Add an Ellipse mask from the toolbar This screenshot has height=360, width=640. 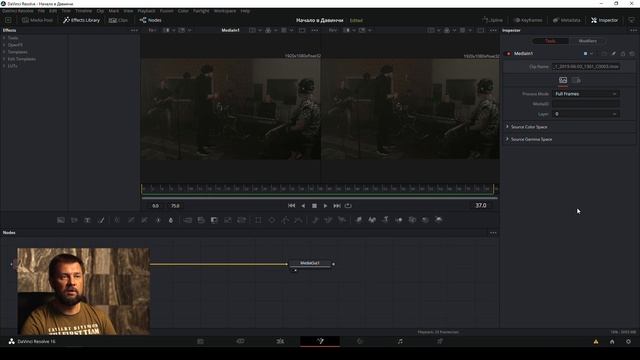[x=271, y=220]
